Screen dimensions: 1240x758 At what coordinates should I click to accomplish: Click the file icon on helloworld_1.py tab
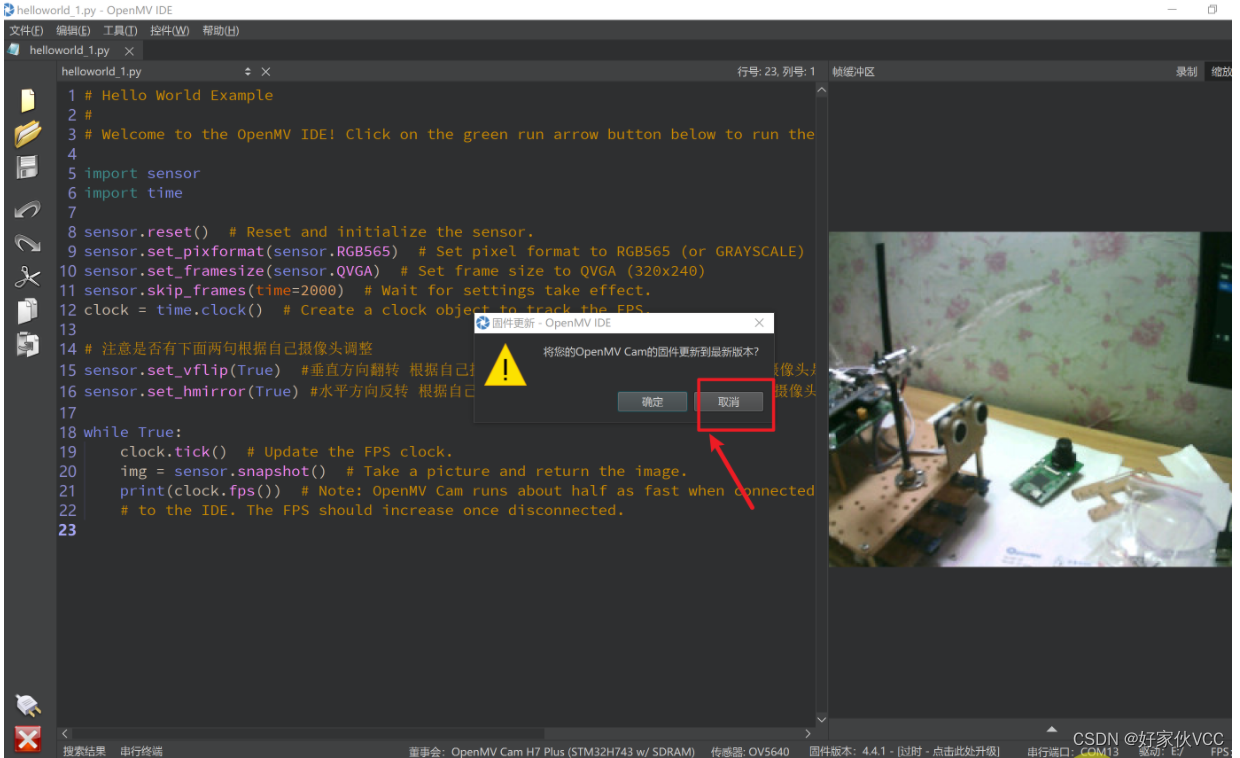[x=14, y=50]
